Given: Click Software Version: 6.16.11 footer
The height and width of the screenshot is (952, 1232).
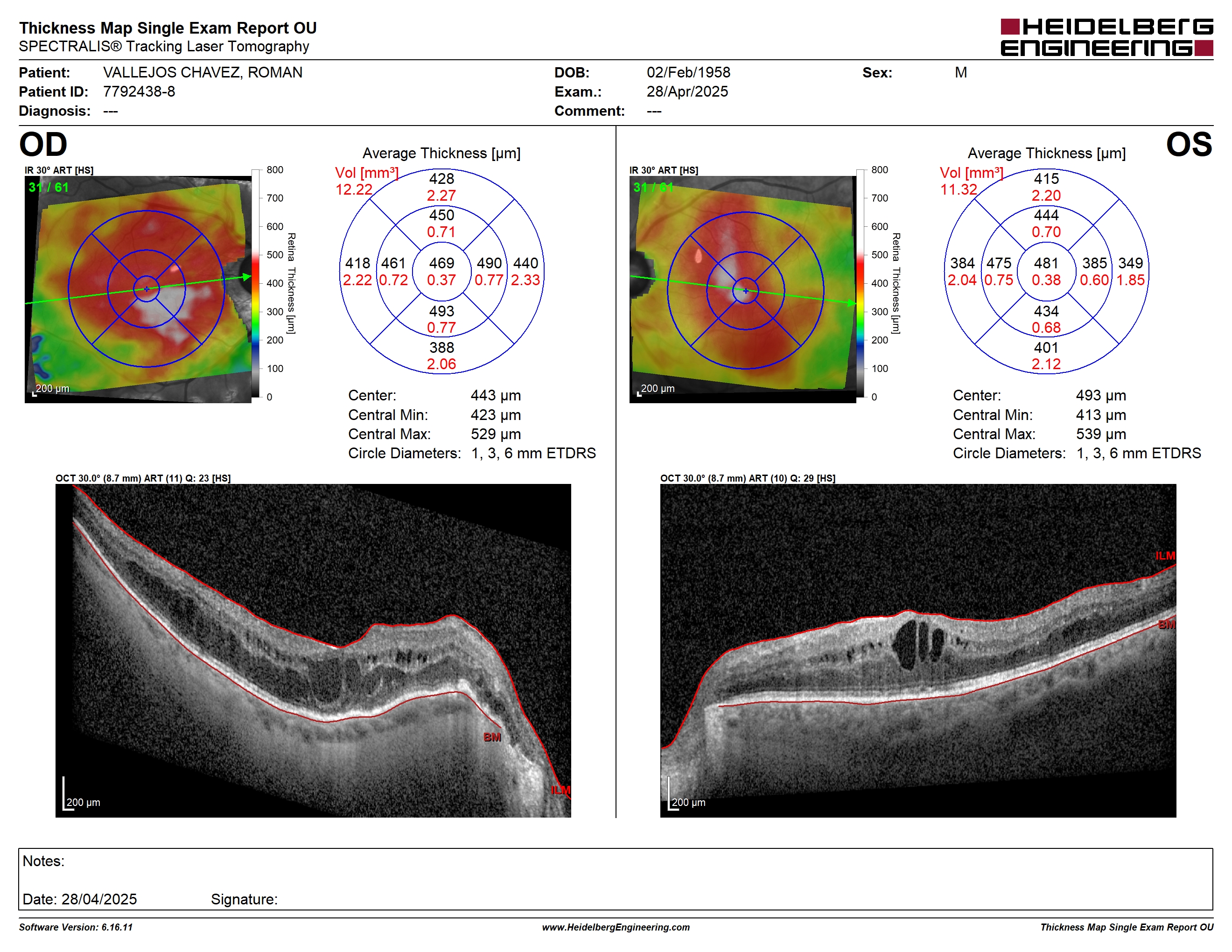Looking at the screenshot, I should pos(76,927).
